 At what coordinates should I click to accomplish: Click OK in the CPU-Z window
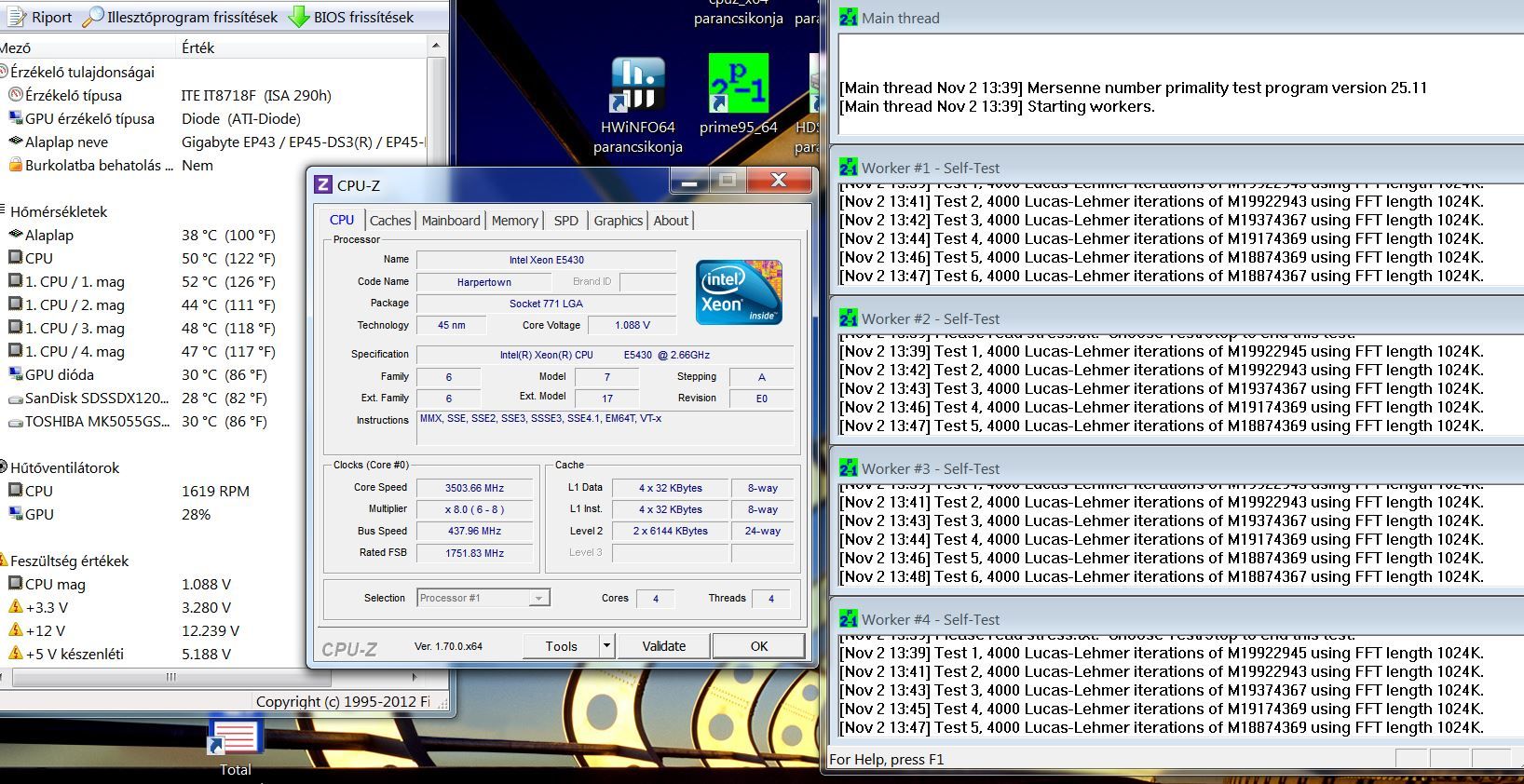pos(759,645)
